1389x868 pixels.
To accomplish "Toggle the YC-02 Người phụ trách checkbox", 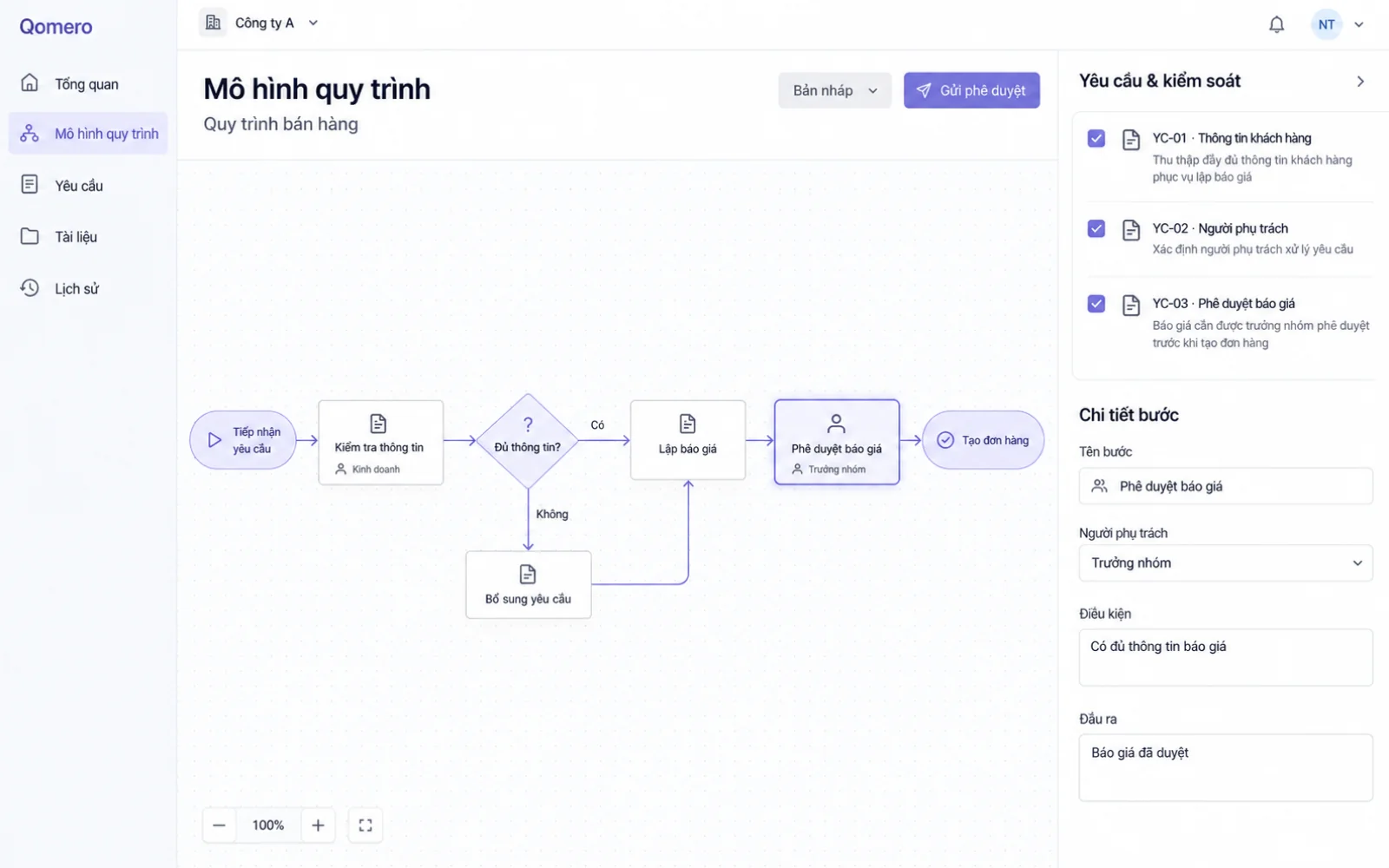I will (x=1096, y=228).
